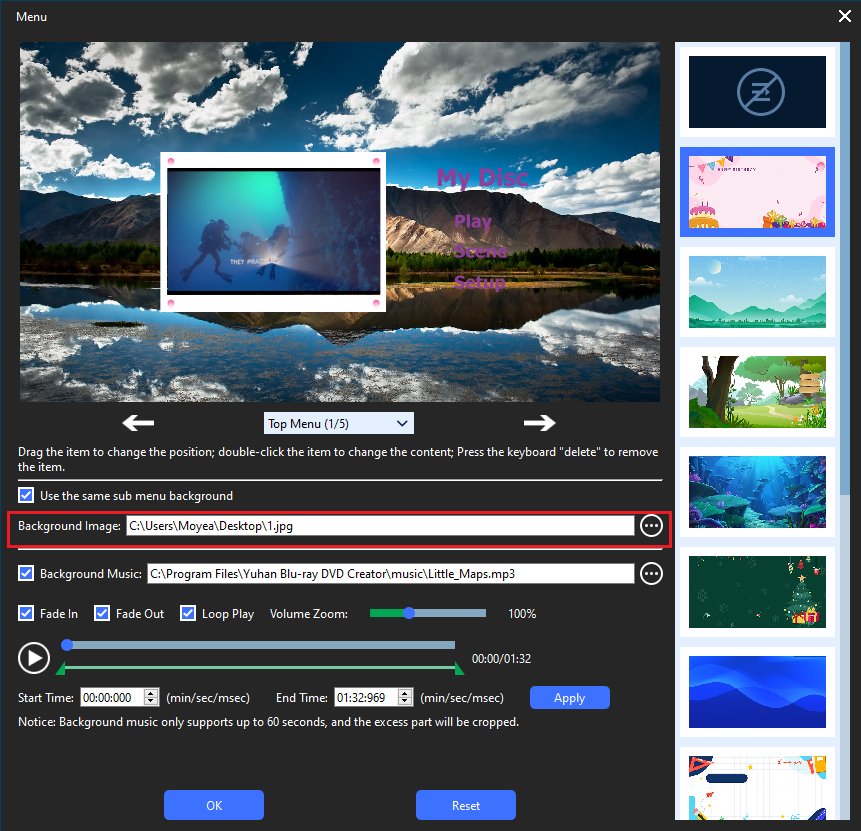Browse for a background music file
861x831 pixels.
[652, 574]
